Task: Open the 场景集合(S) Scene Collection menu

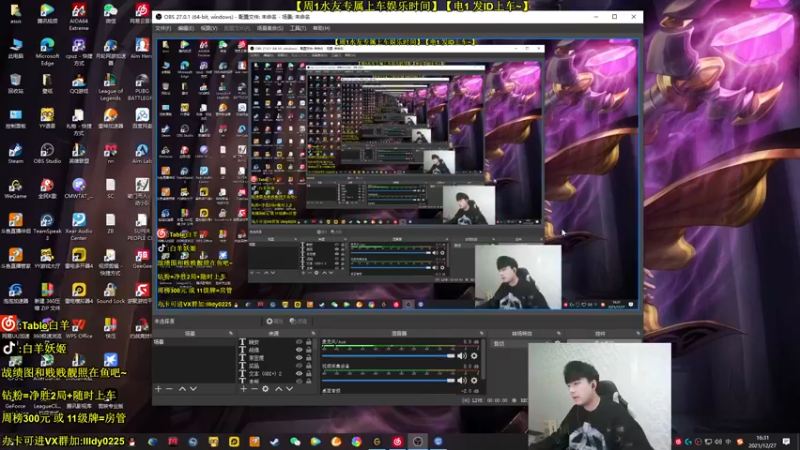Action: (x=270, y=28)
